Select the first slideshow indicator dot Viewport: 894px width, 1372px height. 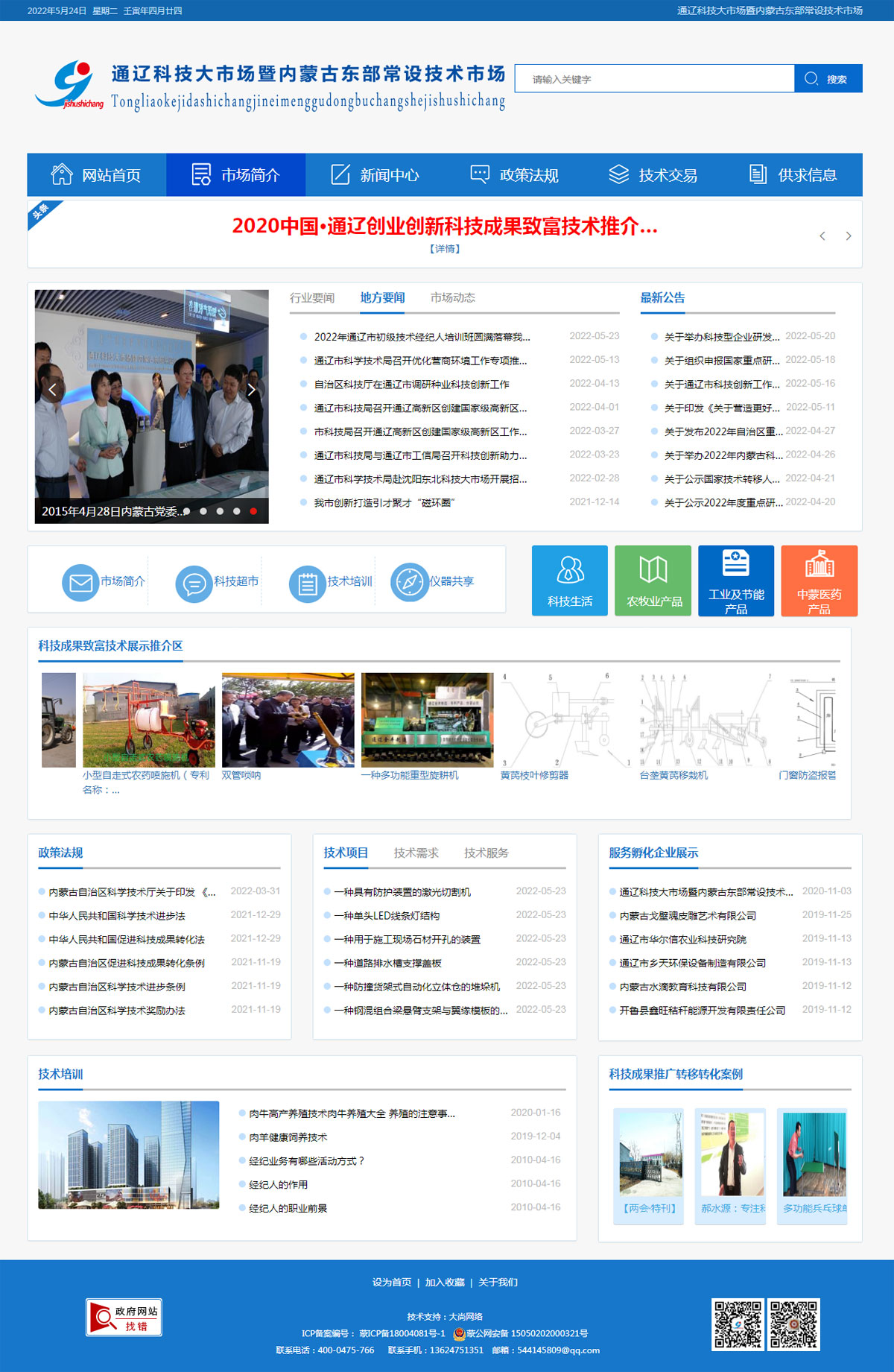coord(187,511)
